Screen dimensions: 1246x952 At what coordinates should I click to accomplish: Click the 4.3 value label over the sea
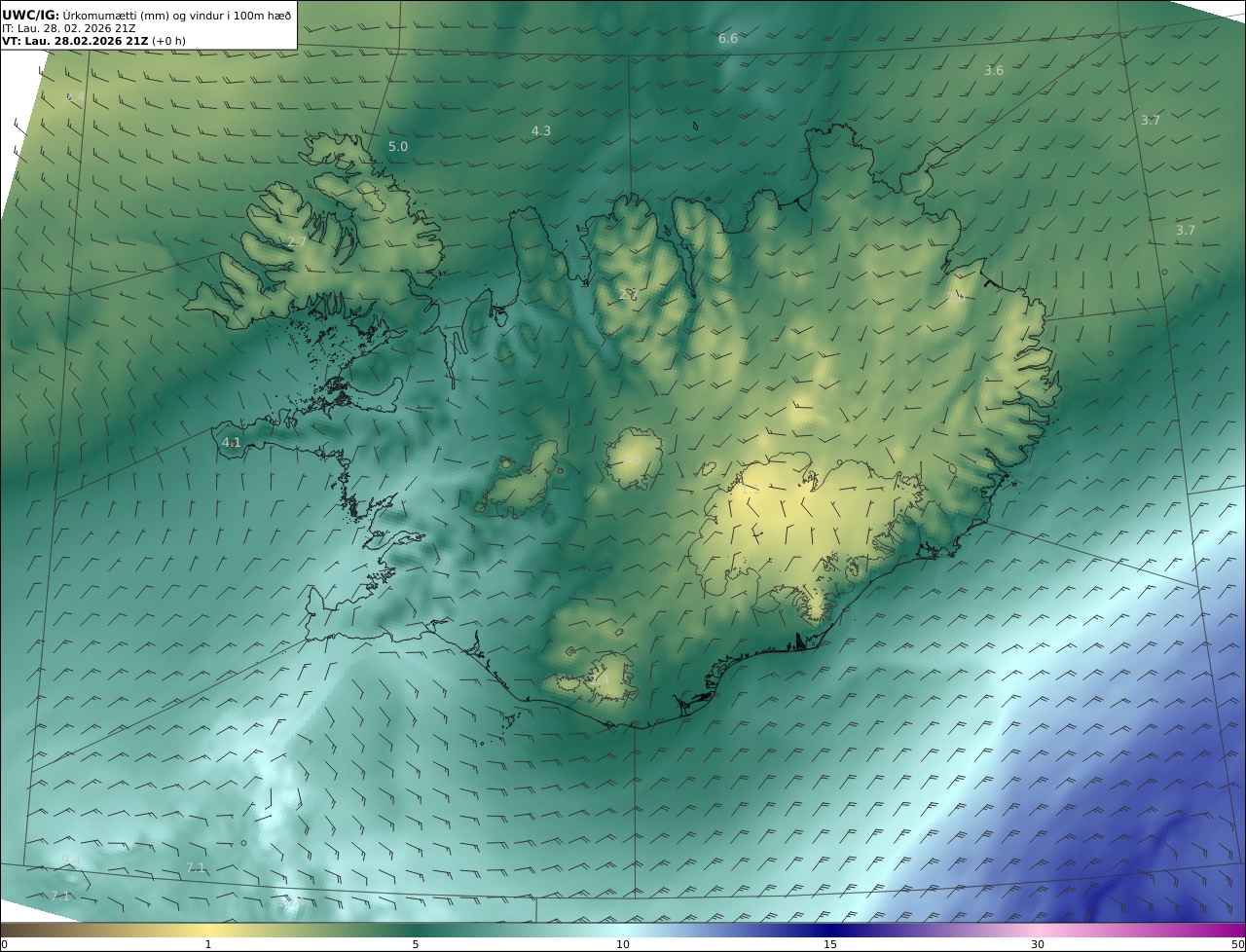pos(541,131)
